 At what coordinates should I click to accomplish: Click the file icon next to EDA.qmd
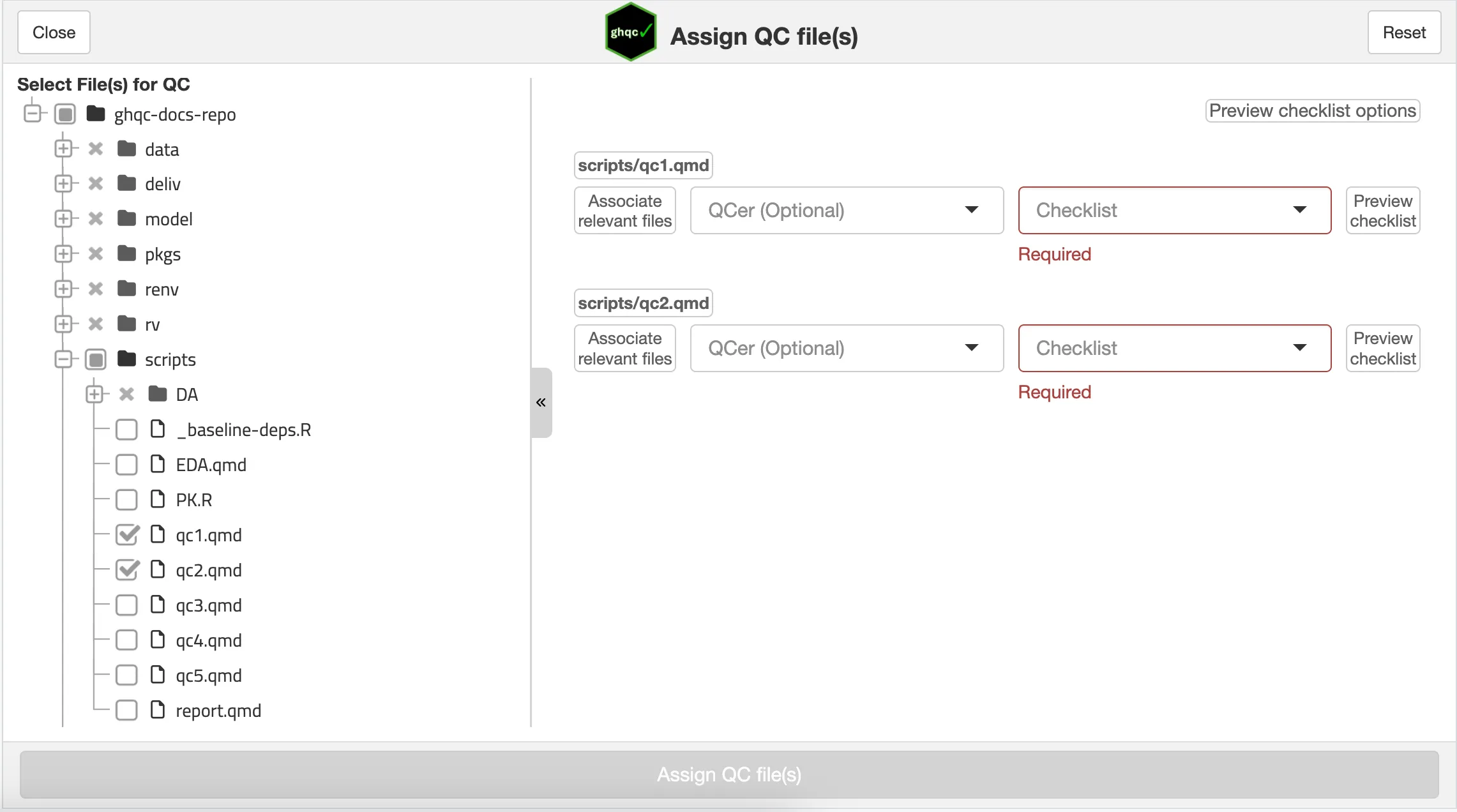tap(158, 464)
